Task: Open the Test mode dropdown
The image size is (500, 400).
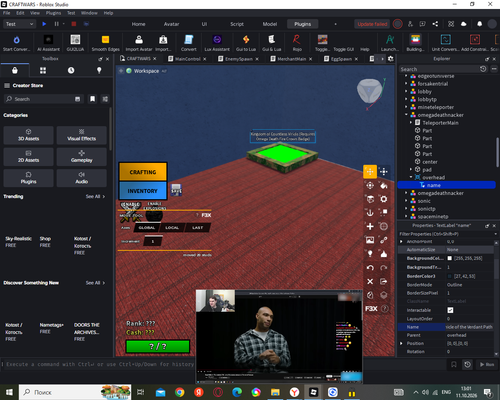Action: click(19, 24)
